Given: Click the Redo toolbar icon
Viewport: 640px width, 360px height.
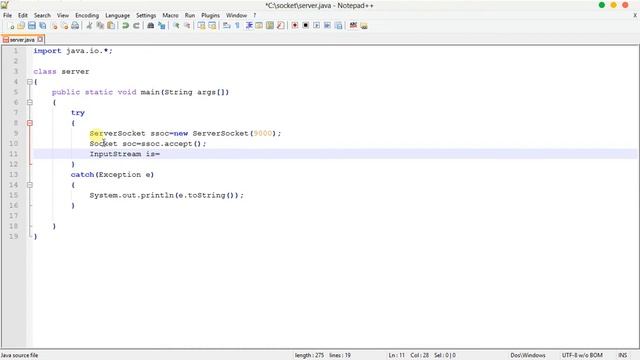Looking at the screenshot, I should [136, 26].
